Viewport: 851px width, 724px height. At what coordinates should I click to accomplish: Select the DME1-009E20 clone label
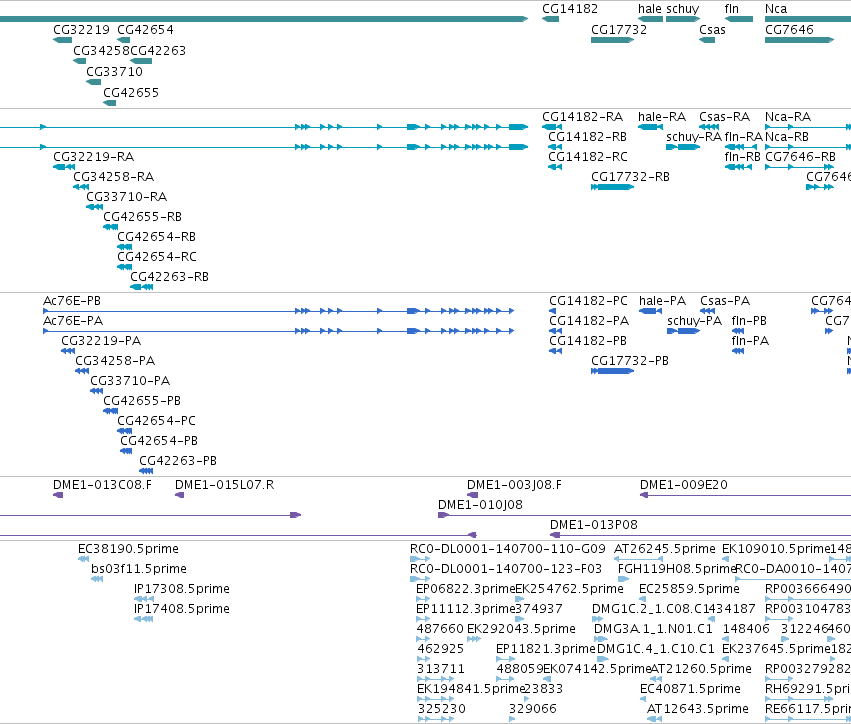[x=683, y=485]
